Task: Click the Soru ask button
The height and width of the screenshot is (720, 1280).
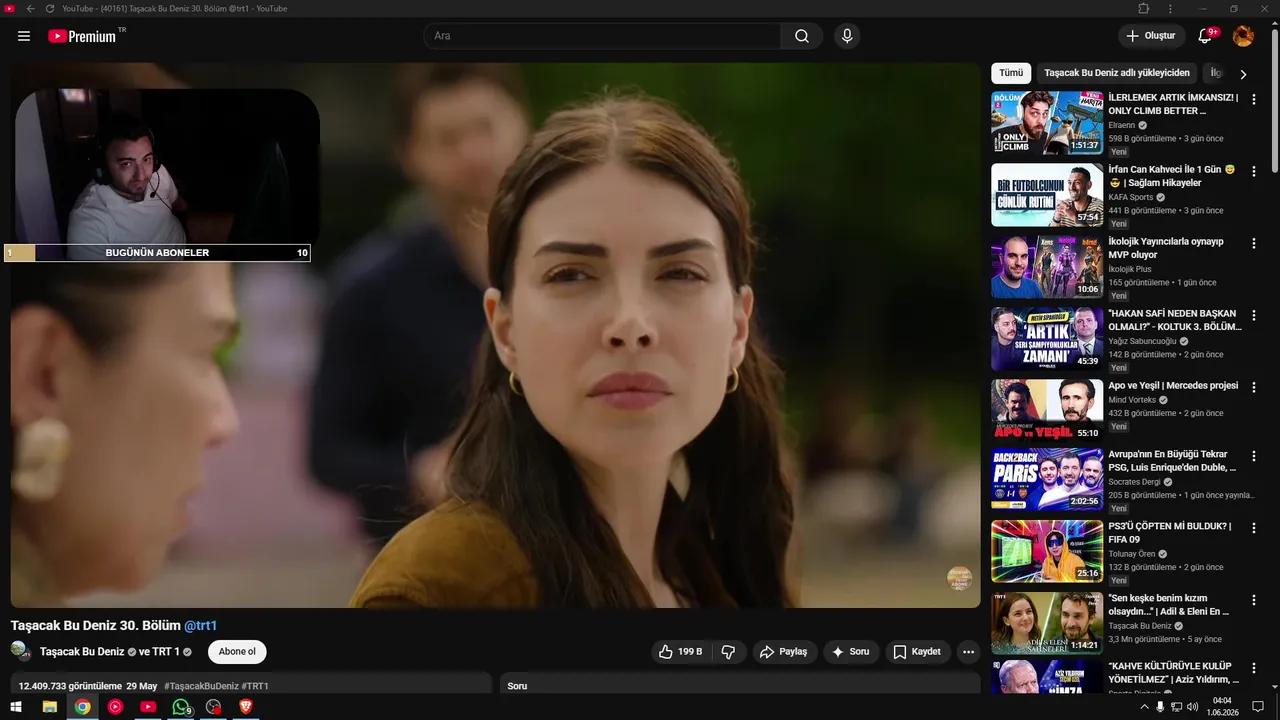Action: [x=850, y=652]
